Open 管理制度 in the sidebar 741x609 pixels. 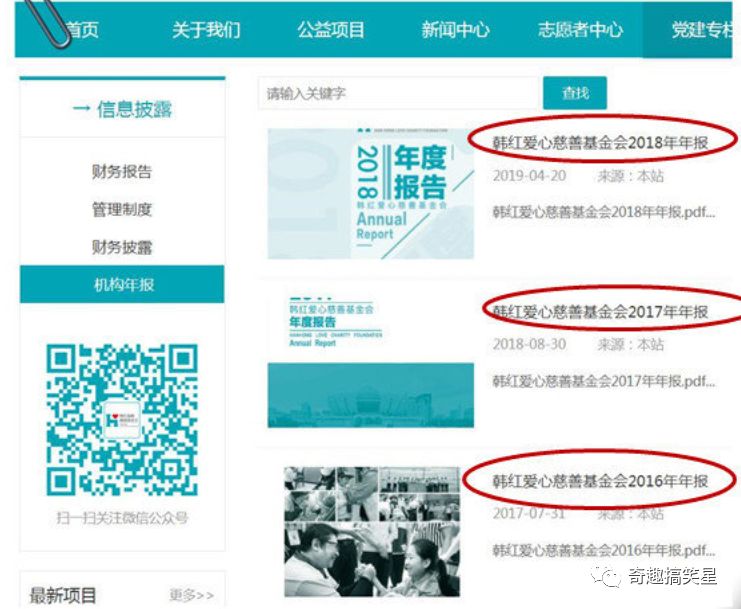[x=122, y=209]
